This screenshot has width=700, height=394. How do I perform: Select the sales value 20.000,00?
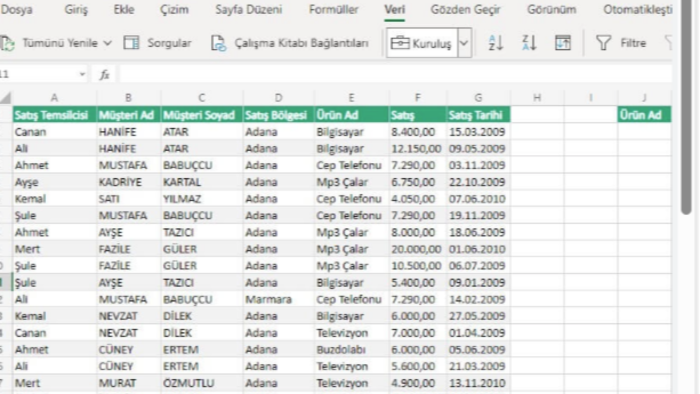(418, 249)
